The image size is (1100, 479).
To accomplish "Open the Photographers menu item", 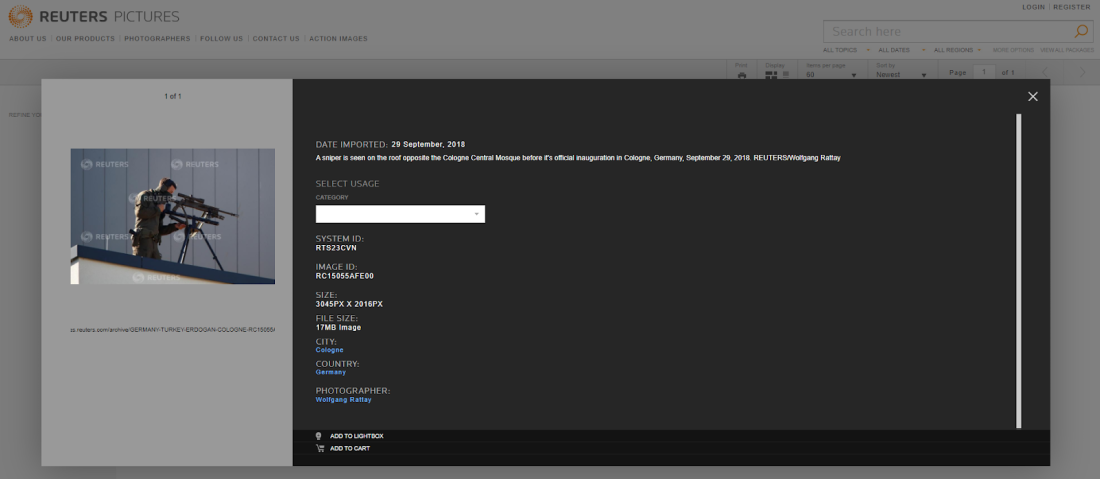I will (157, 39).
